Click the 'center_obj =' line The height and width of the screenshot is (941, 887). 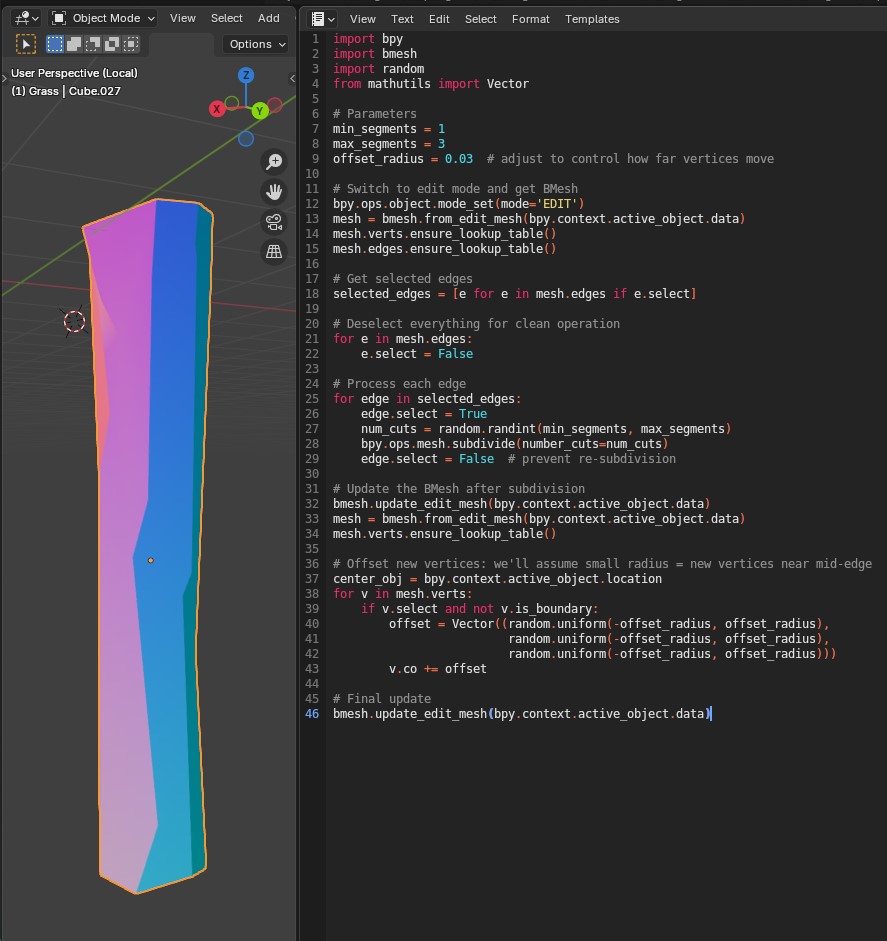[498, 579]
